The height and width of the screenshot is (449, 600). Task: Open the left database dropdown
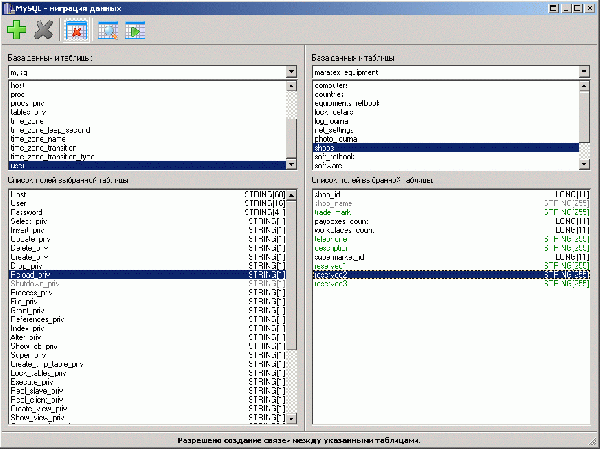(291, 72)
